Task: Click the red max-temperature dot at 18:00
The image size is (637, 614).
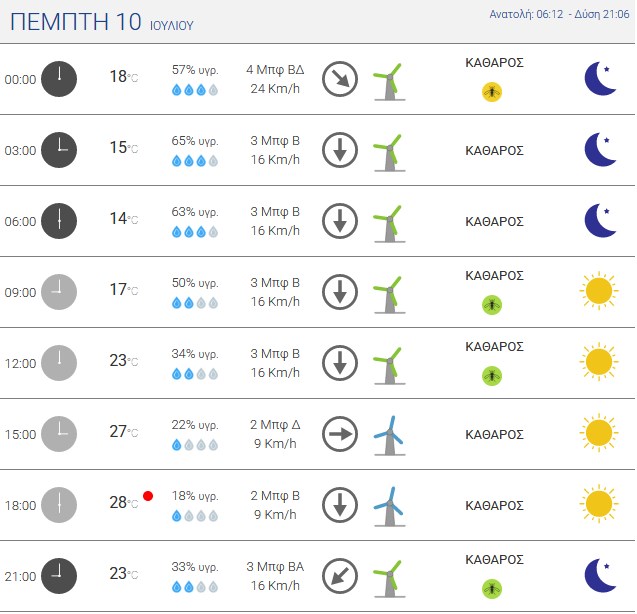Action: click(148, 496)
